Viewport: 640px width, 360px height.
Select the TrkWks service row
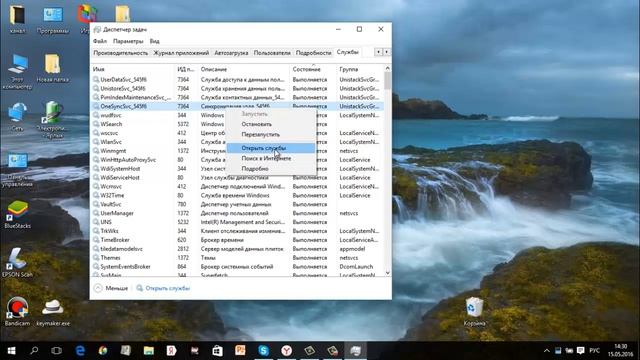pos(237,231)
